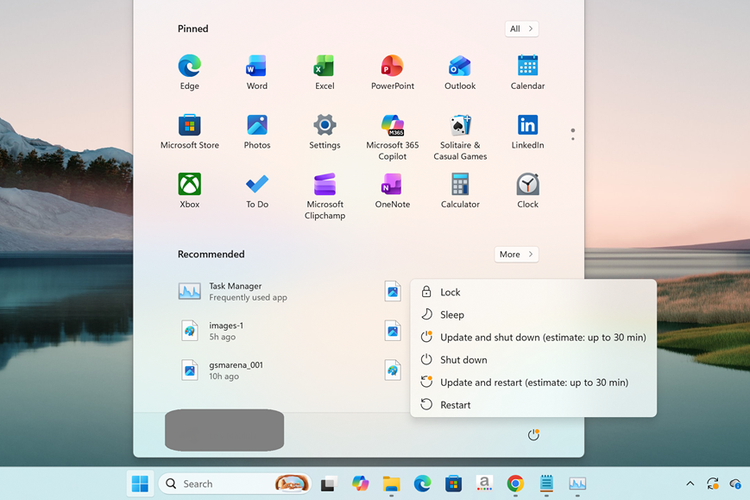Open Edge from taskbar
This screenshot has height=500, width=750.
(422, 484)
